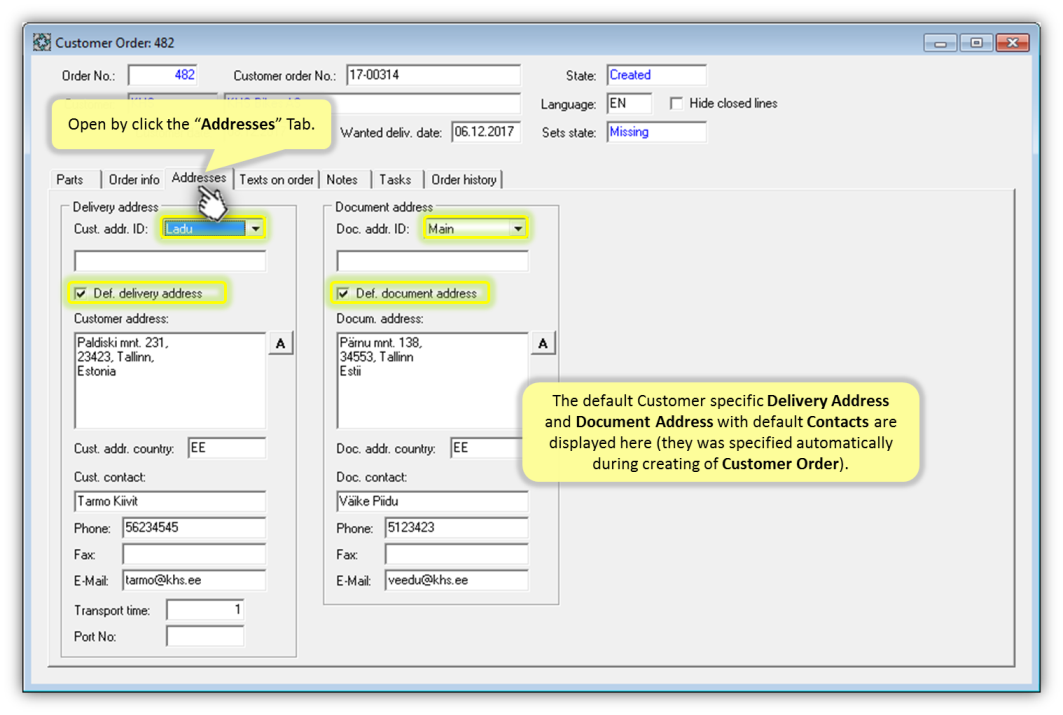This screenshot has width=1063, height=715.
Task: Click the Customer Order window gear icon
Action: coord(42,42)
